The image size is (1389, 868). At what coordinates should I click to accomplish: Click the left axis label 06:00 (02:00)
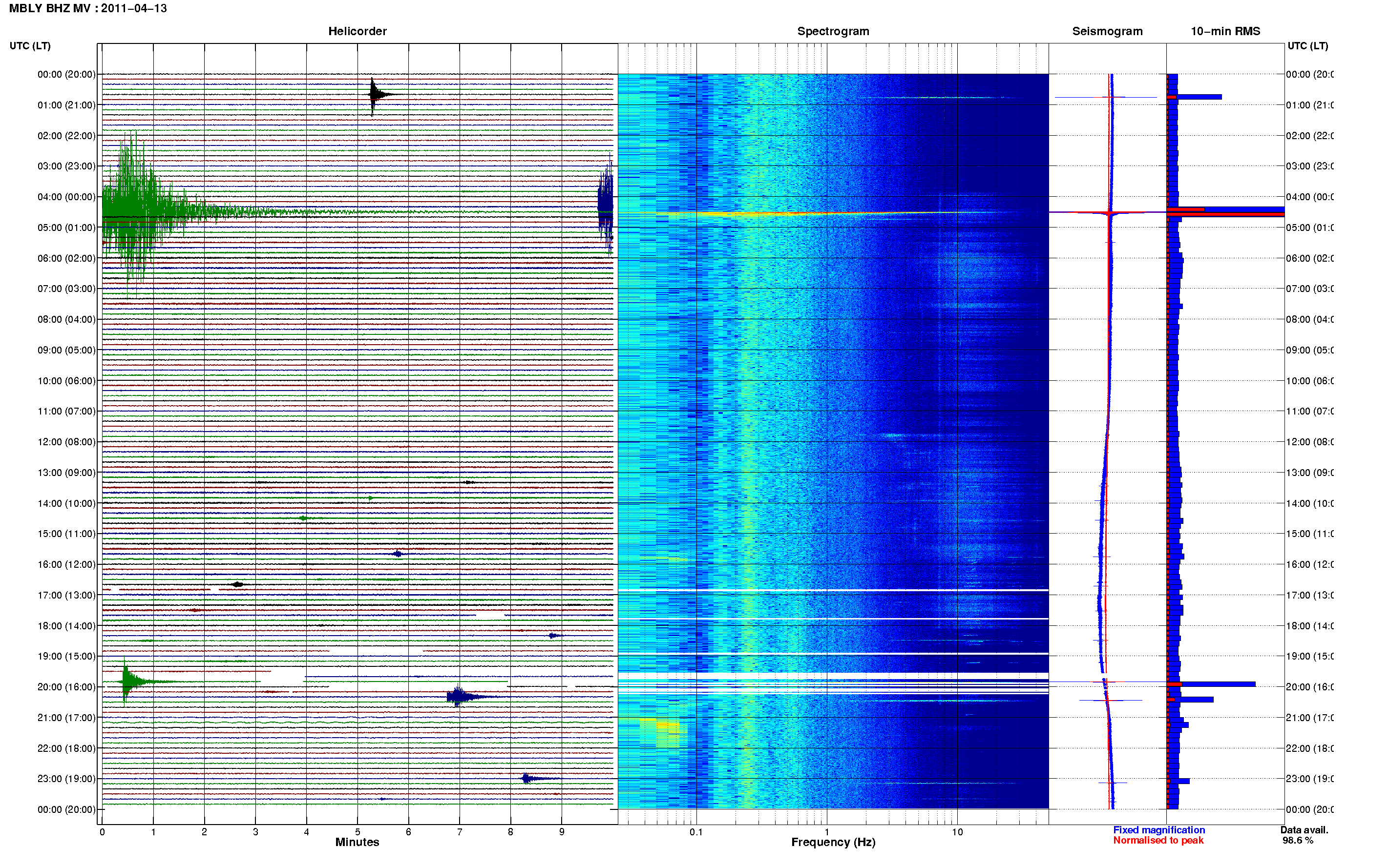[66, 258]
